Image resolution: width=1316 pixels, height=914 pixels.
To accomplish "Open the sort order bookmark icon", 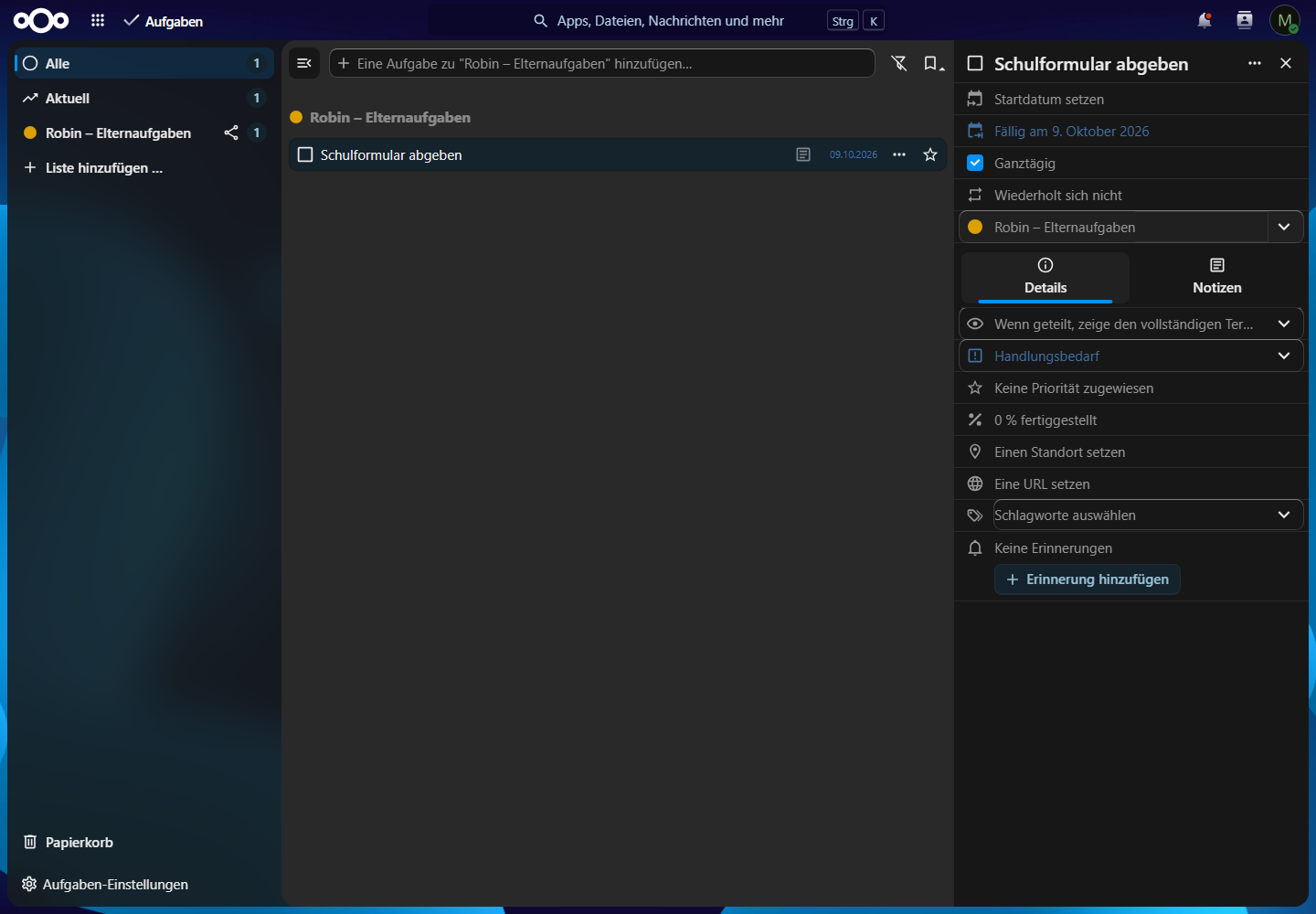I will 932,63.
